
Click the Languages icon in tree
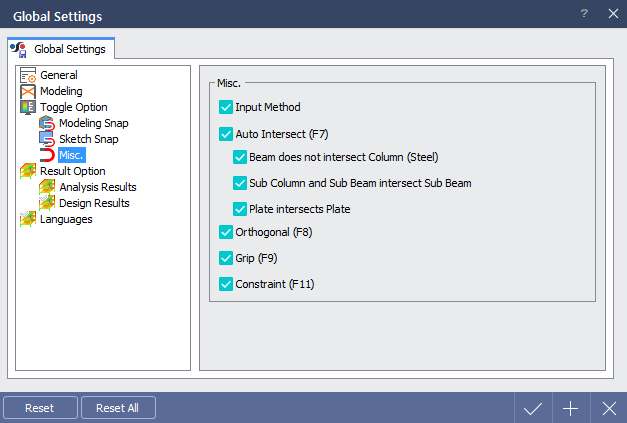click(28, 219)
